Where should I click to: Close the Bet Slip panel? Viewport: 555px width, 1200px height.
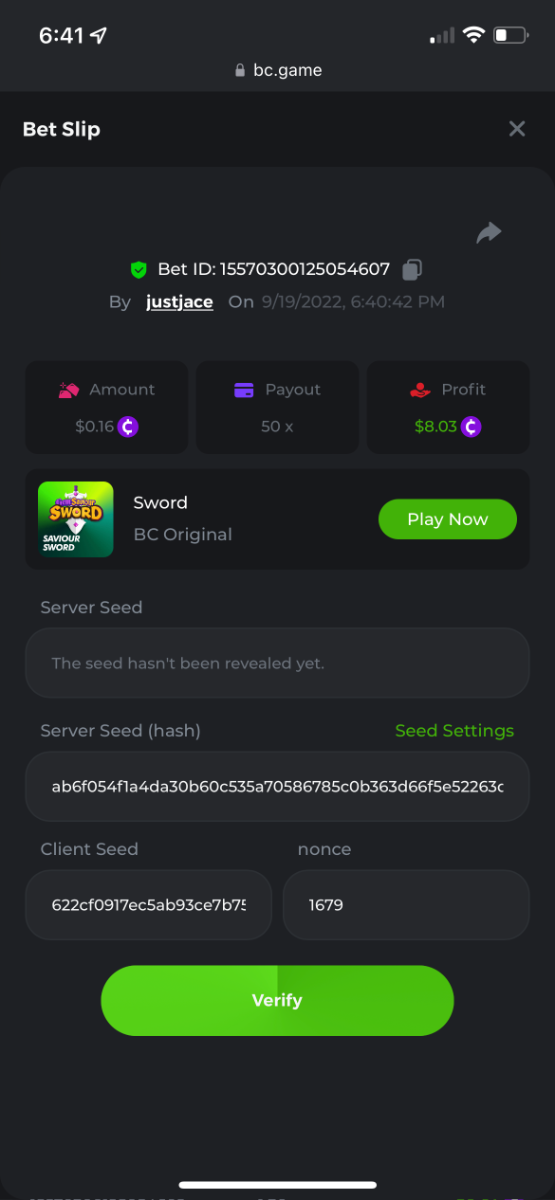(517, 129)
